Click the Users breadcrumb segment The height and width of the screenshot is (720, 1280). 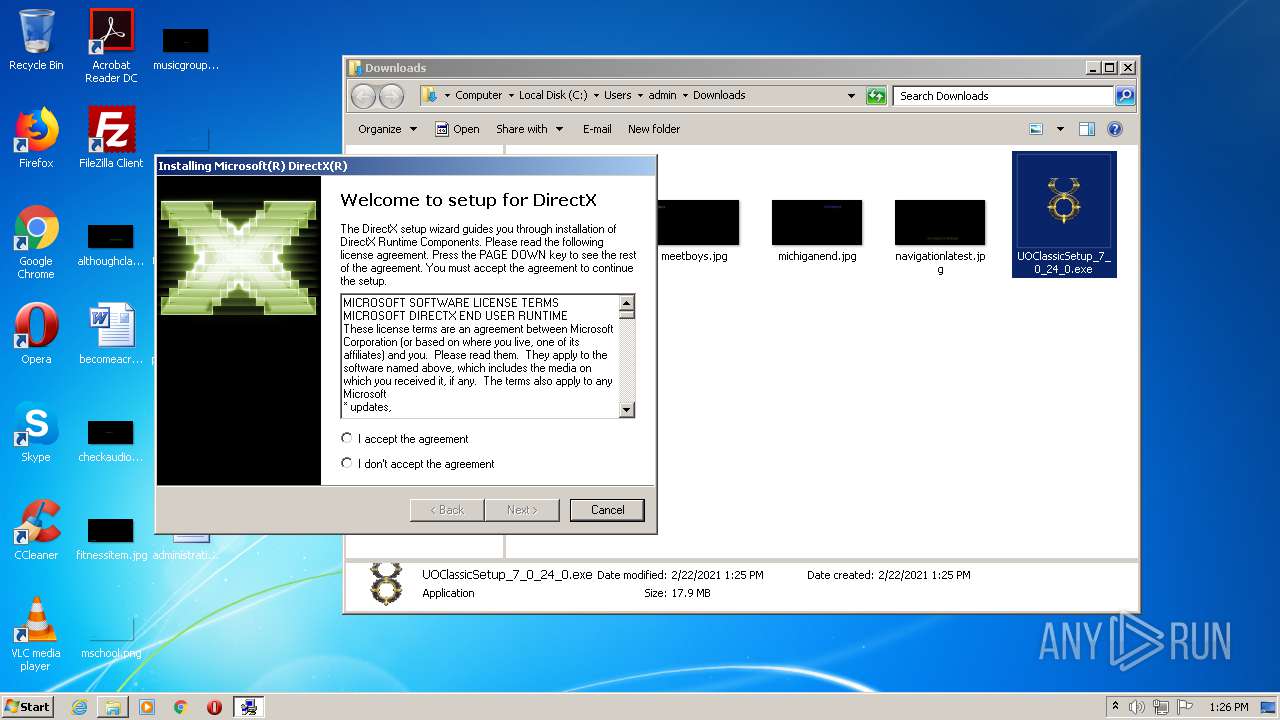617,96
